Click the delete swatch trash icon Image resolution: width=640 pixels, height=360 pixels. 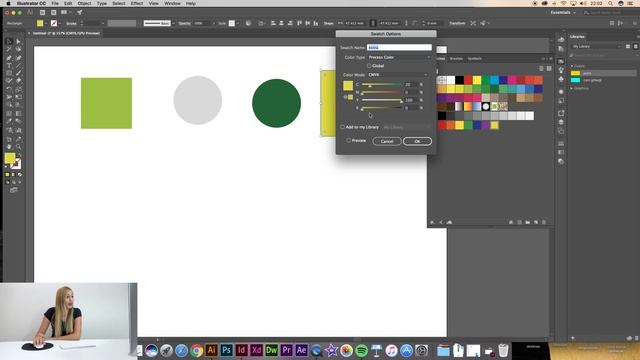tap(544, 222)
